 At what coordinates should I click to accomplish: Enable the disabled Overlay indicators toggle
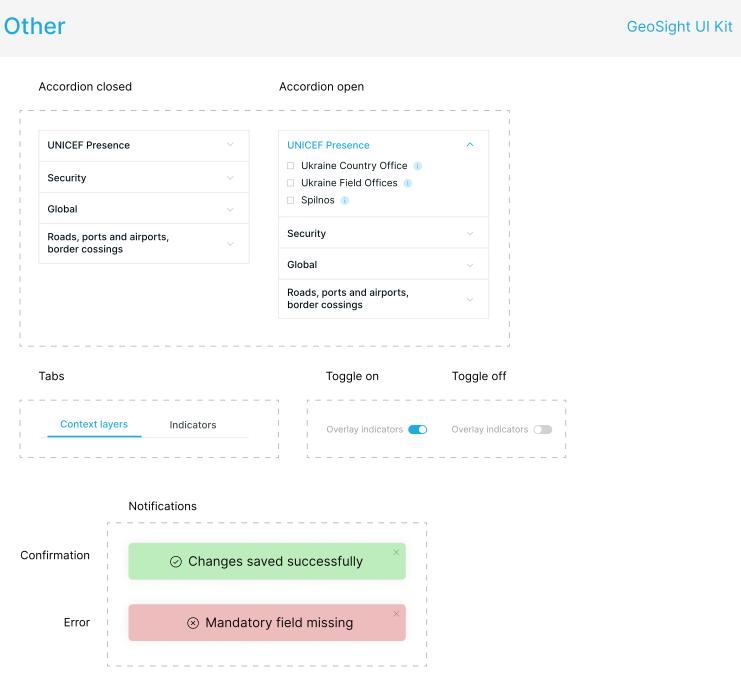point(543,430)
